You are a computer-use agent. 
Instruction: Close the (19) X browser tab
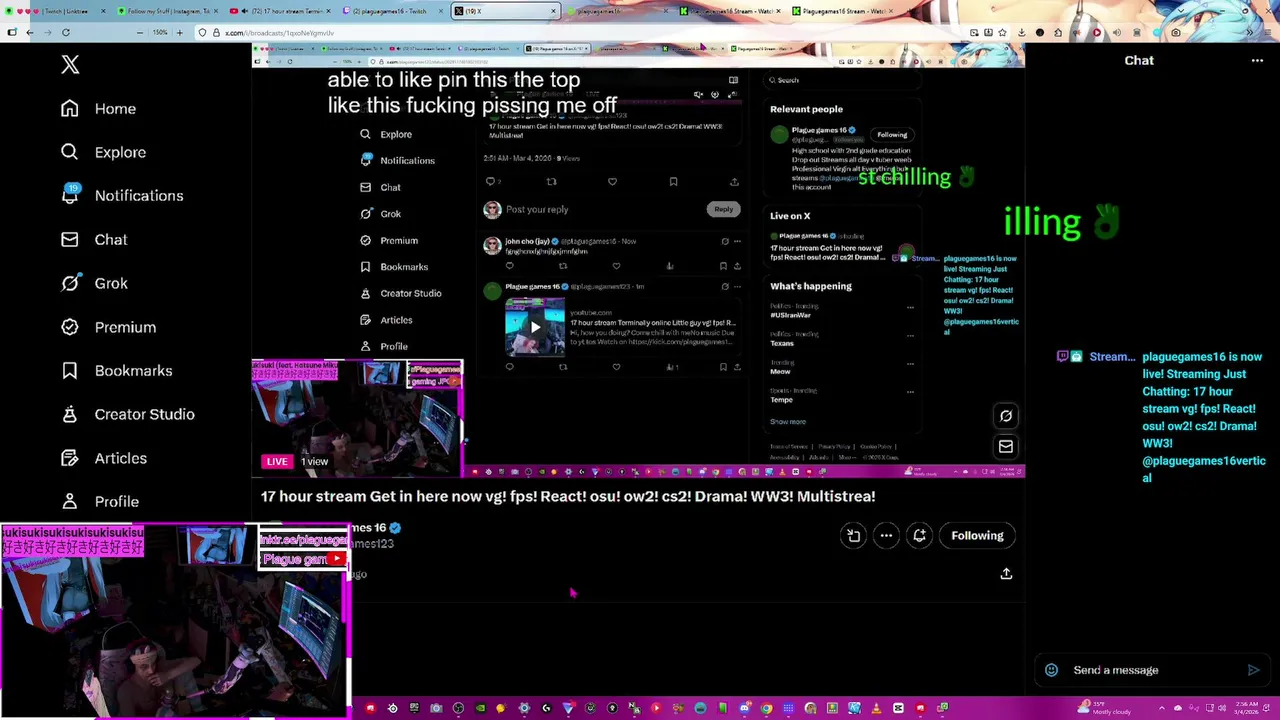pos(553,11)
